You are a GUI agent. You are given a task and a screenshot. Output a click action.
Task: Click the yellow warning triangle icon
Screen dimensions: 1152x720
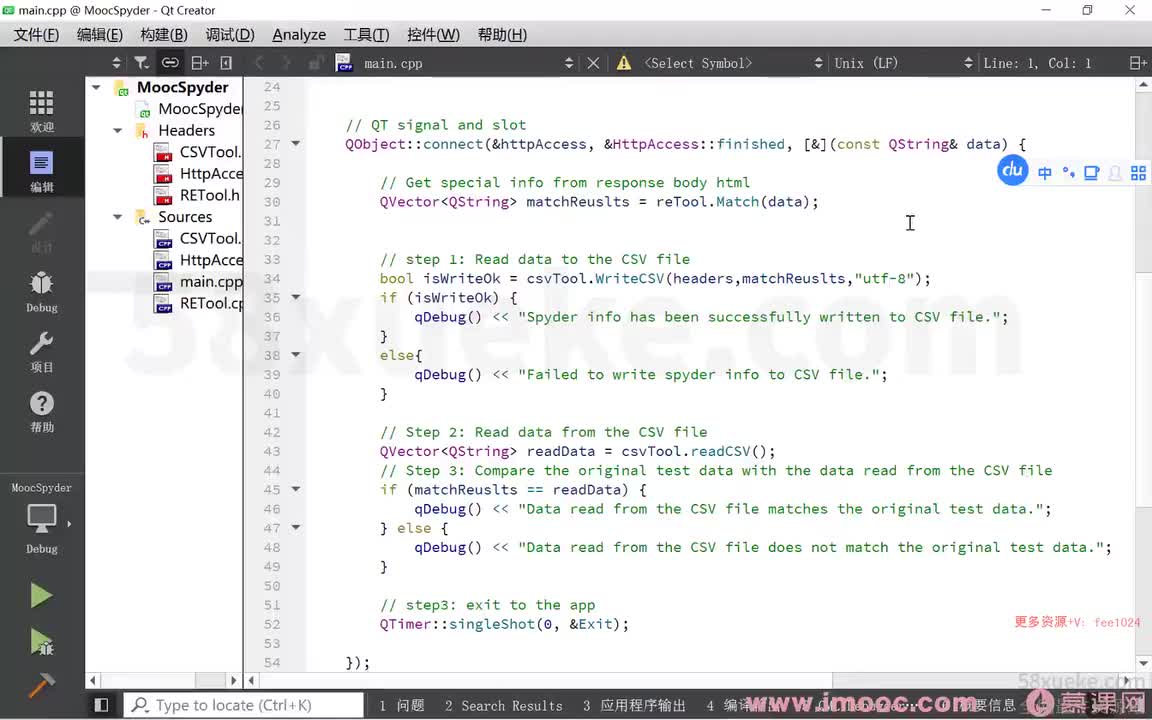pos(624,63)
